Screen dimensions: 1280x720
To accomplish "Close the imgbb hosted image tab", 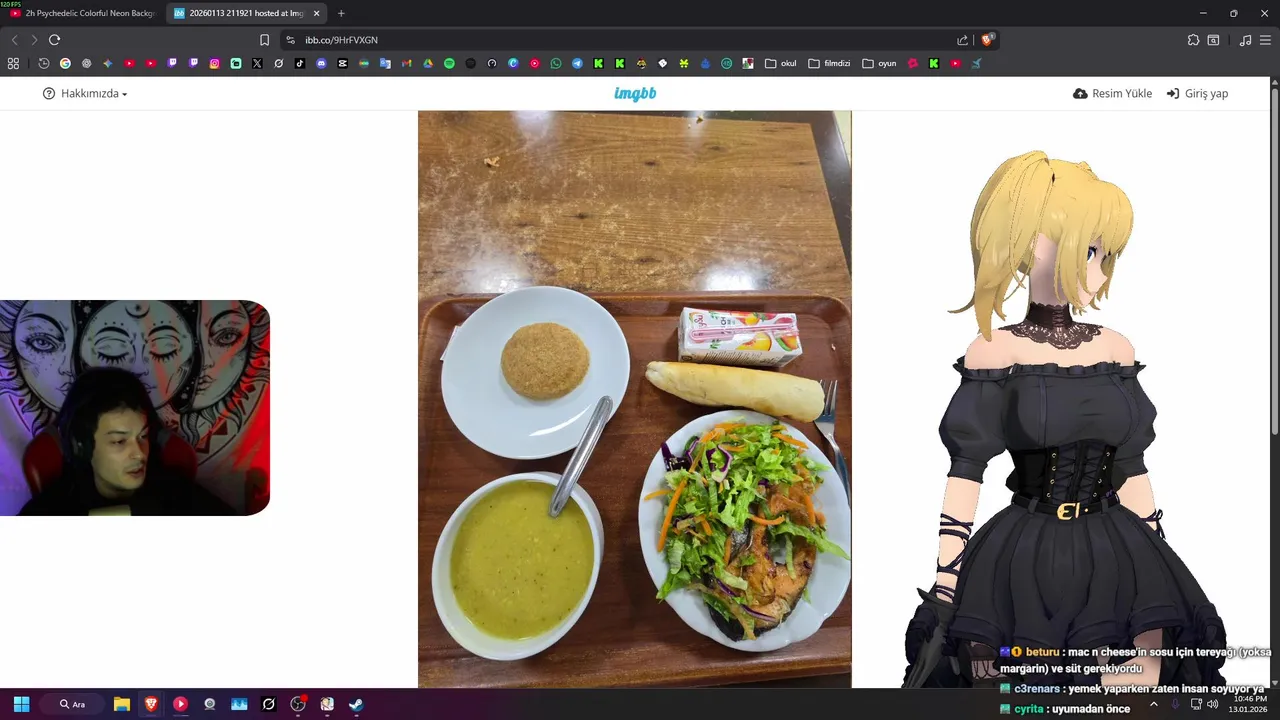I will (x=317, y=13).
